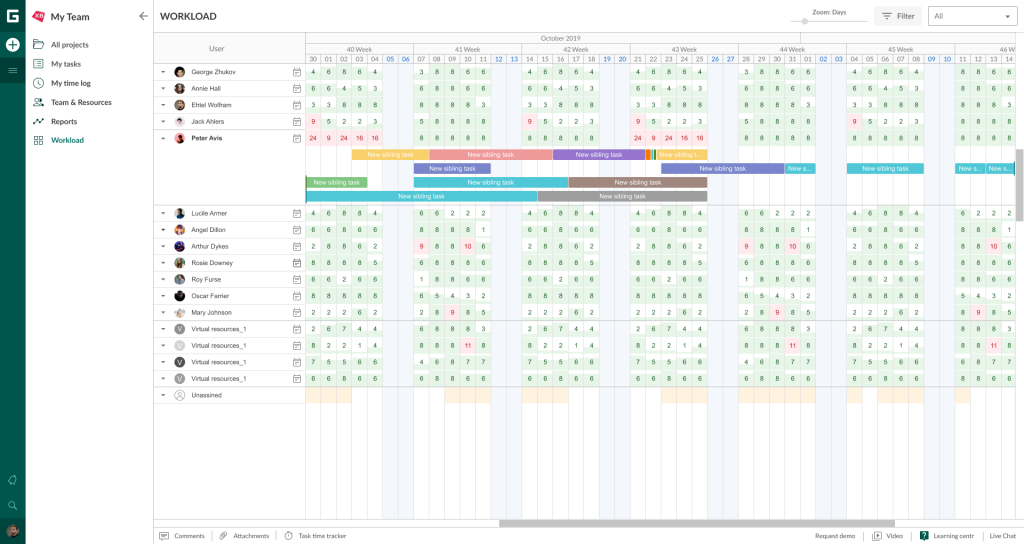The width and height of the screenshot is (1024, 544).
Task: Open Learning centr link
Action: coord(947,536)
